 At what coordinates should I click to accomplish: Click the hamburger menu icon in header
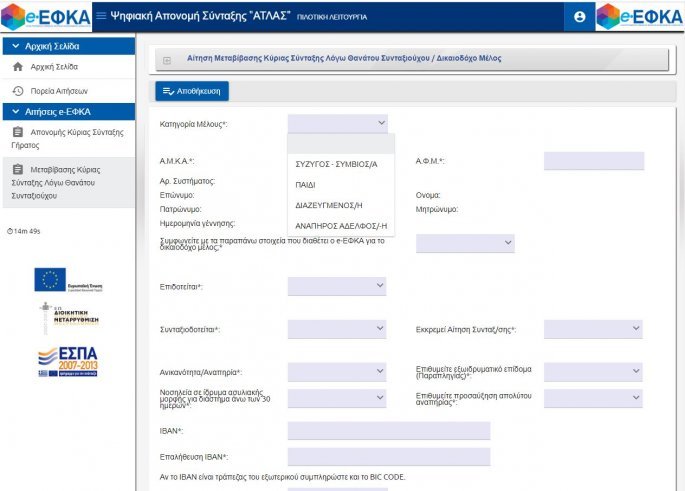click(101, 16)
